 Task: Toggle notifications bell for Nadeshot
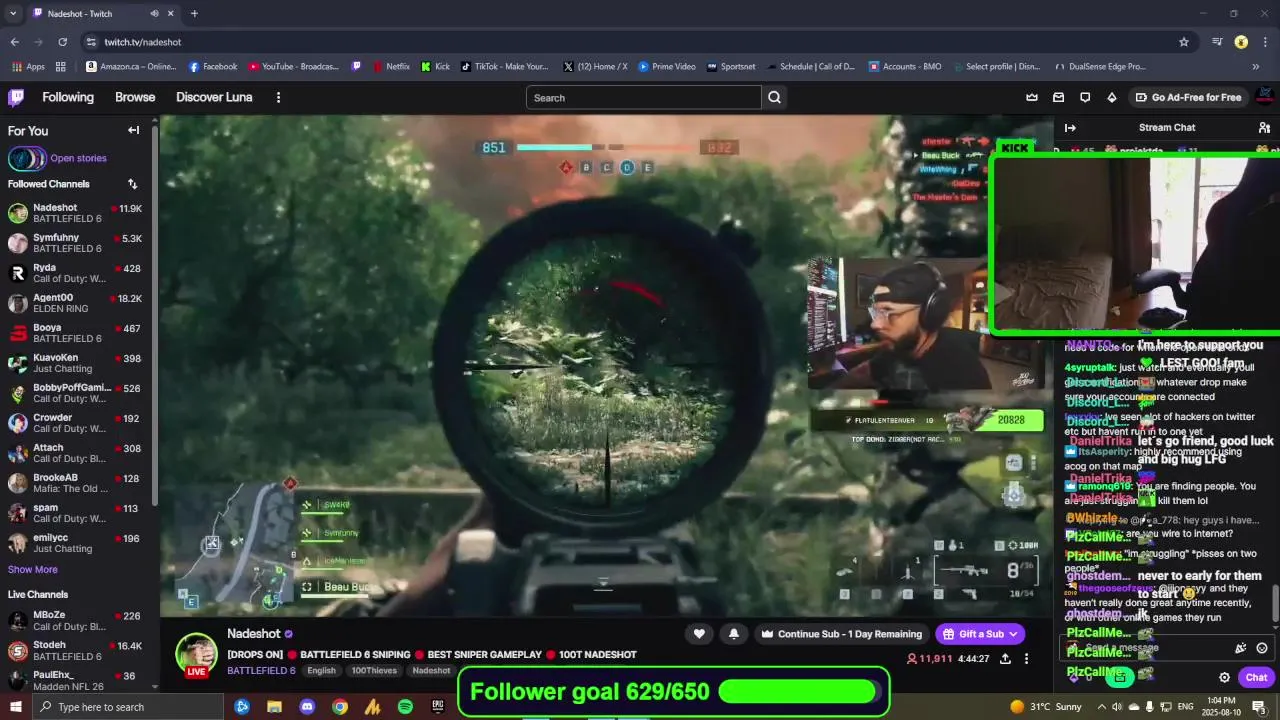[x=733, y=634]
